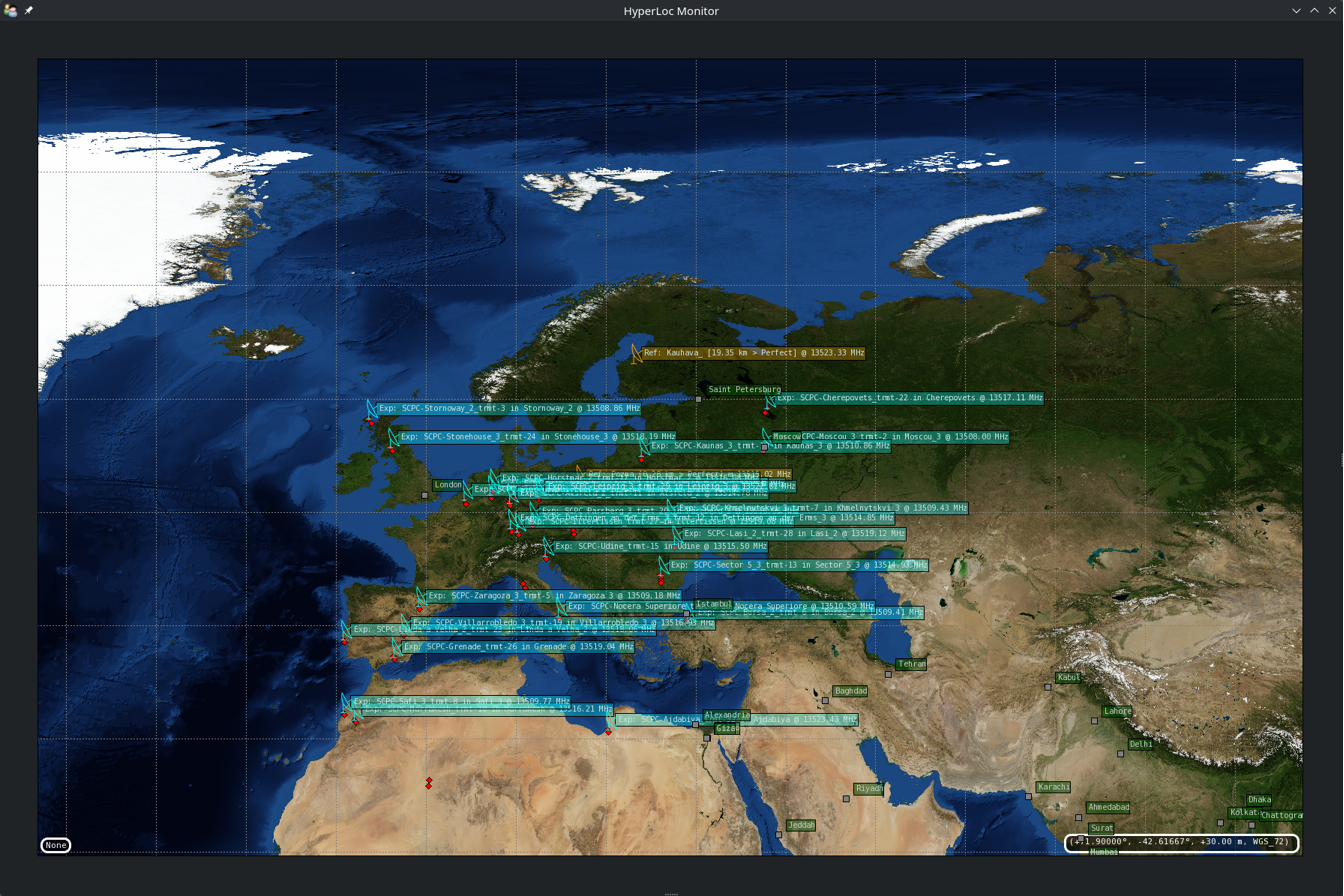Click the Safi_3 13509.77 MHz label

click(x=461, y=701)
